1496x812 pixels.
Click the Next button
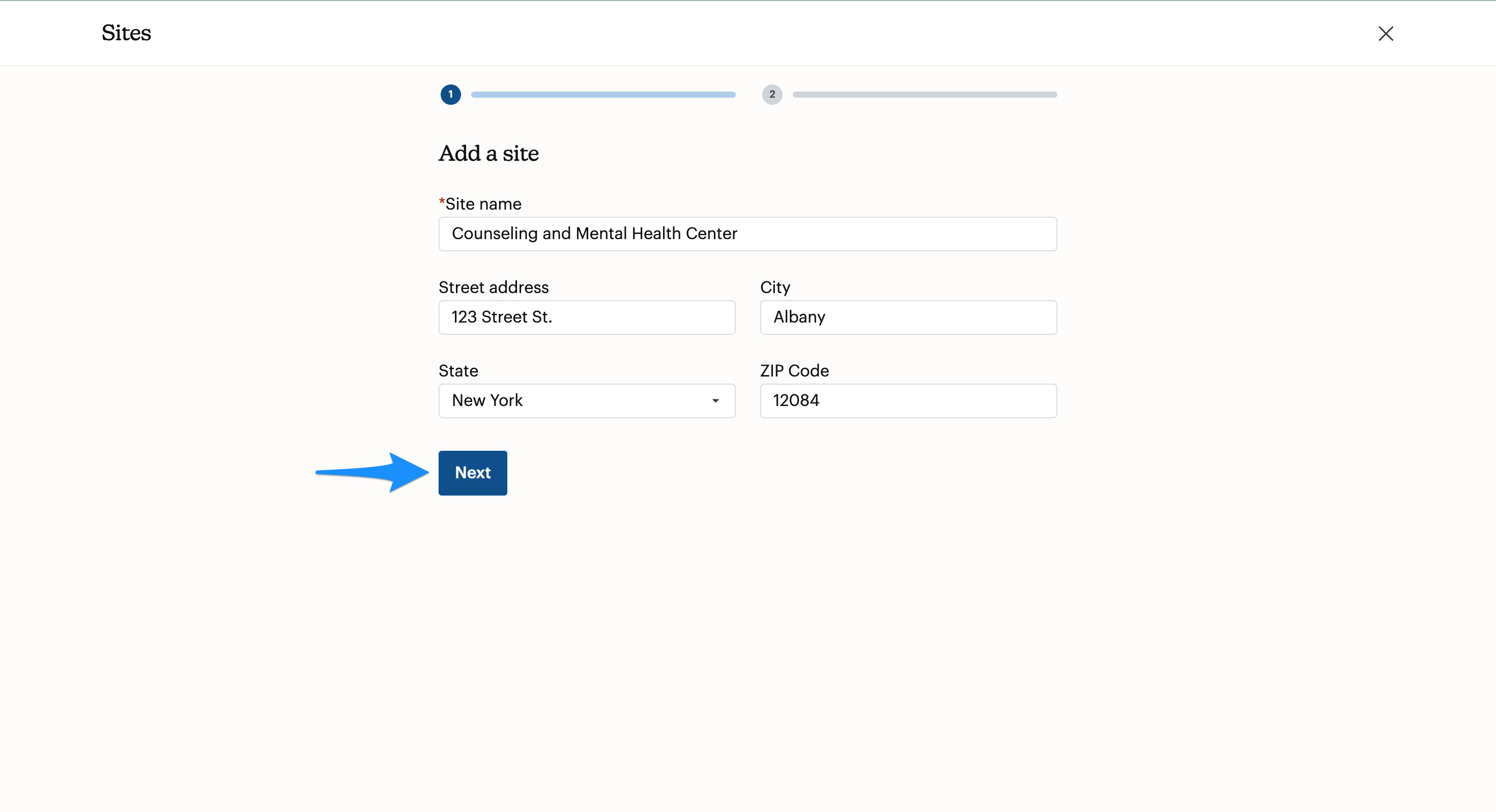[473, 473]
